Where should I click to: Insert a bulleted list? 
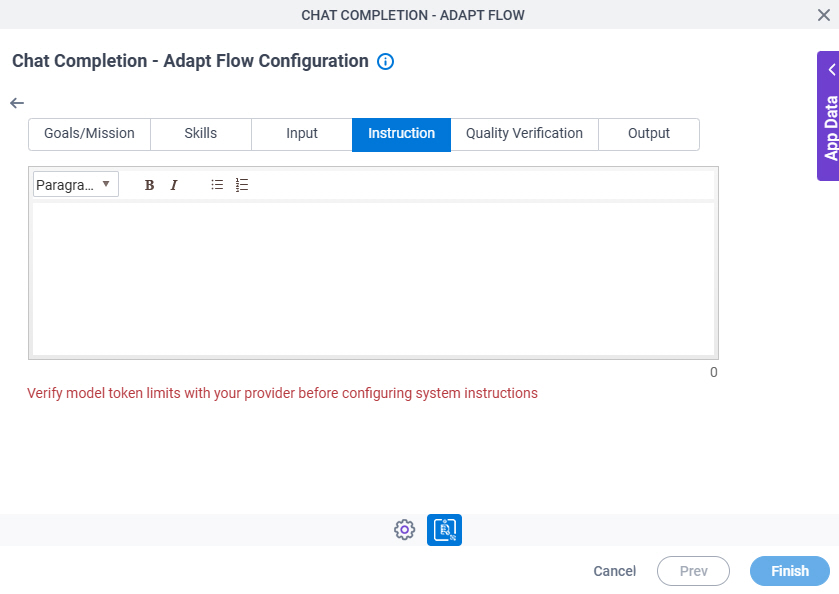(217, 185)
